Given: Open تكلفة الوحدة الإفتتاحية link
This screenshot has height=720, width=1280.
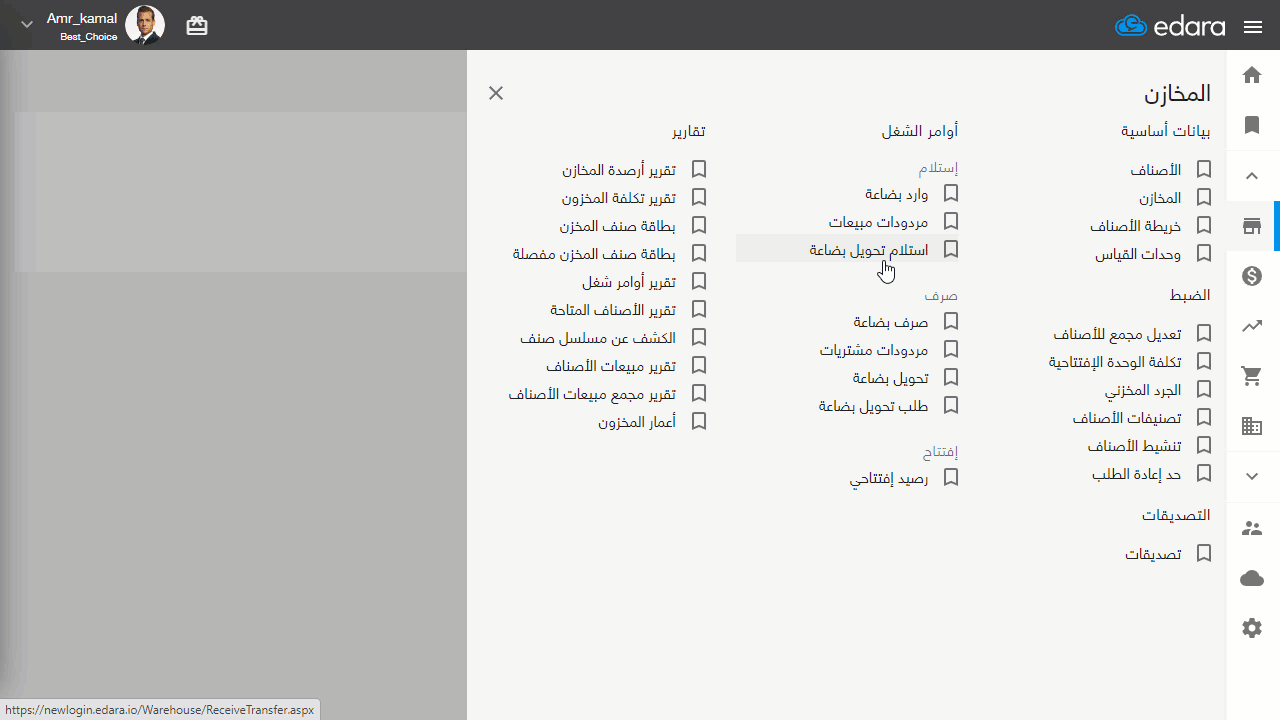Looking at the screenshot, I should (1115, 362).
